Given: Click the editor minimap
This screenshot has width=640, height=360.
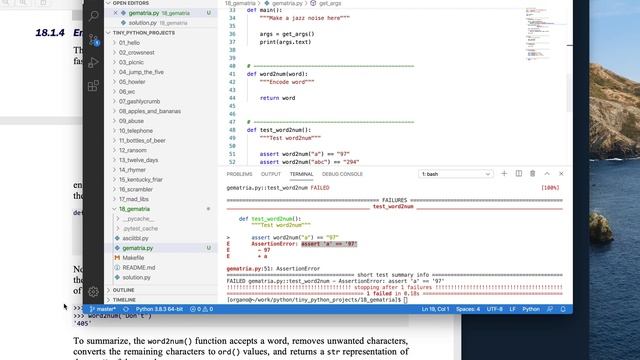Looking at the screenshot, I should [544, 34].
